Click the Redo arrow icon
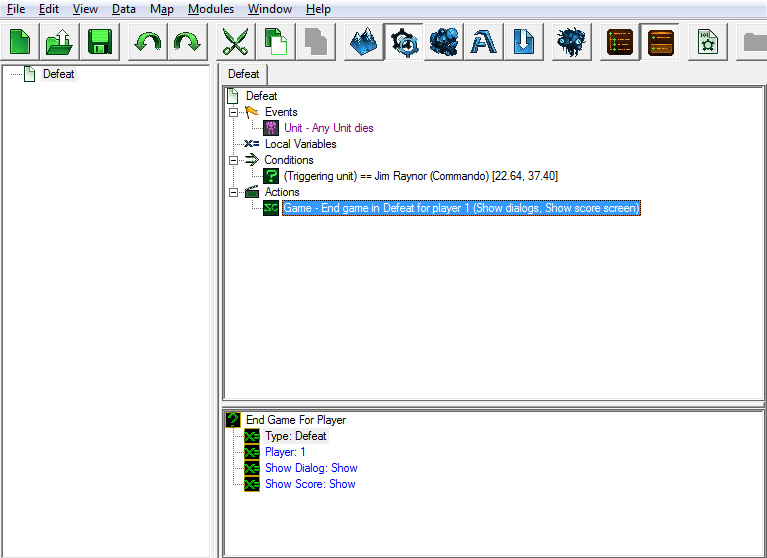 pyautogui.click(x=187, y=42)
